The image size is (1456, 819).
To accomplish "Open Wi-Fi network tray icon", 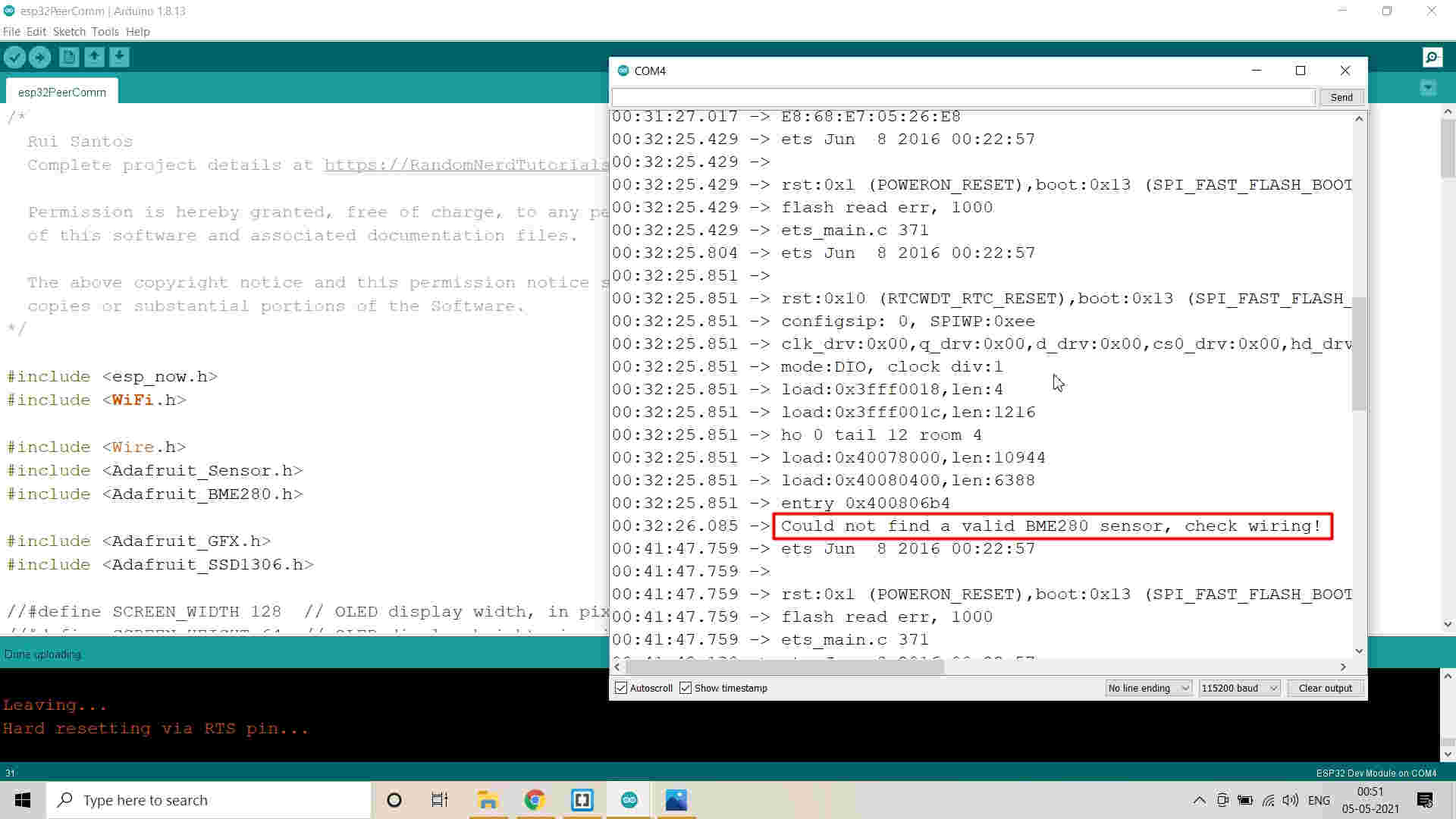I will (x=1268, y=800).
